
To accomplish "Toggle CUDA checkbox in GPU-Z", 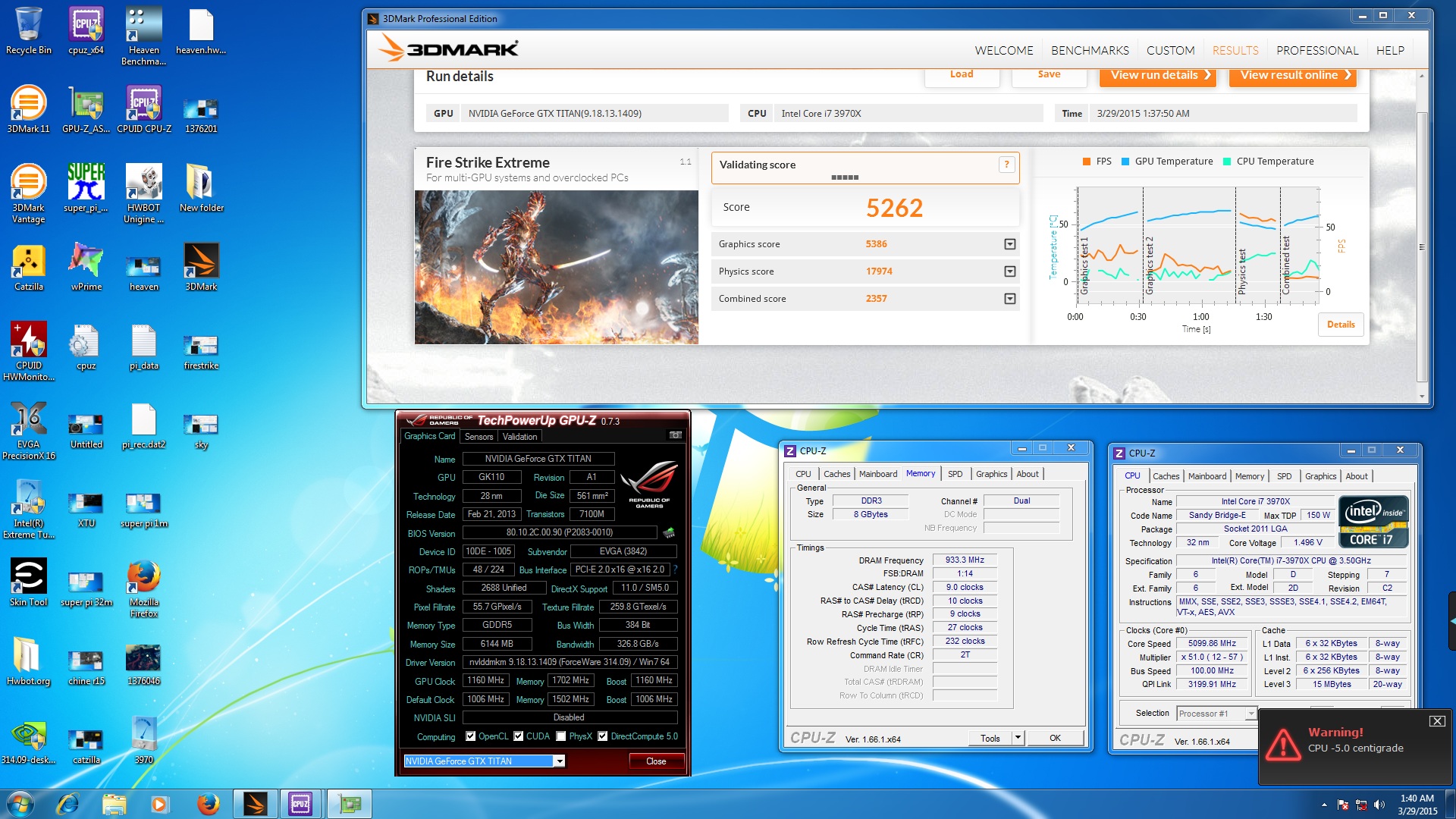I will pyautogui.click(x=519, y=736).
